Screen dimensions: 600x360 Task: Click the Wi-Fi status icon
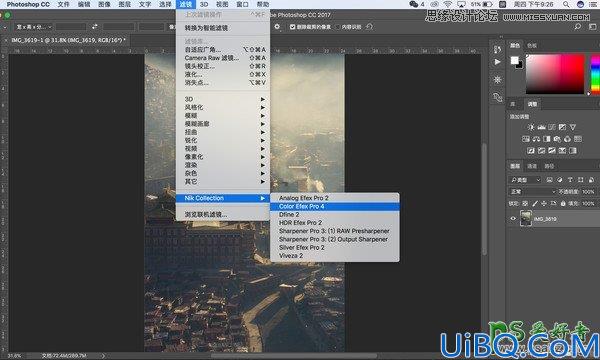tap(447, 4)
